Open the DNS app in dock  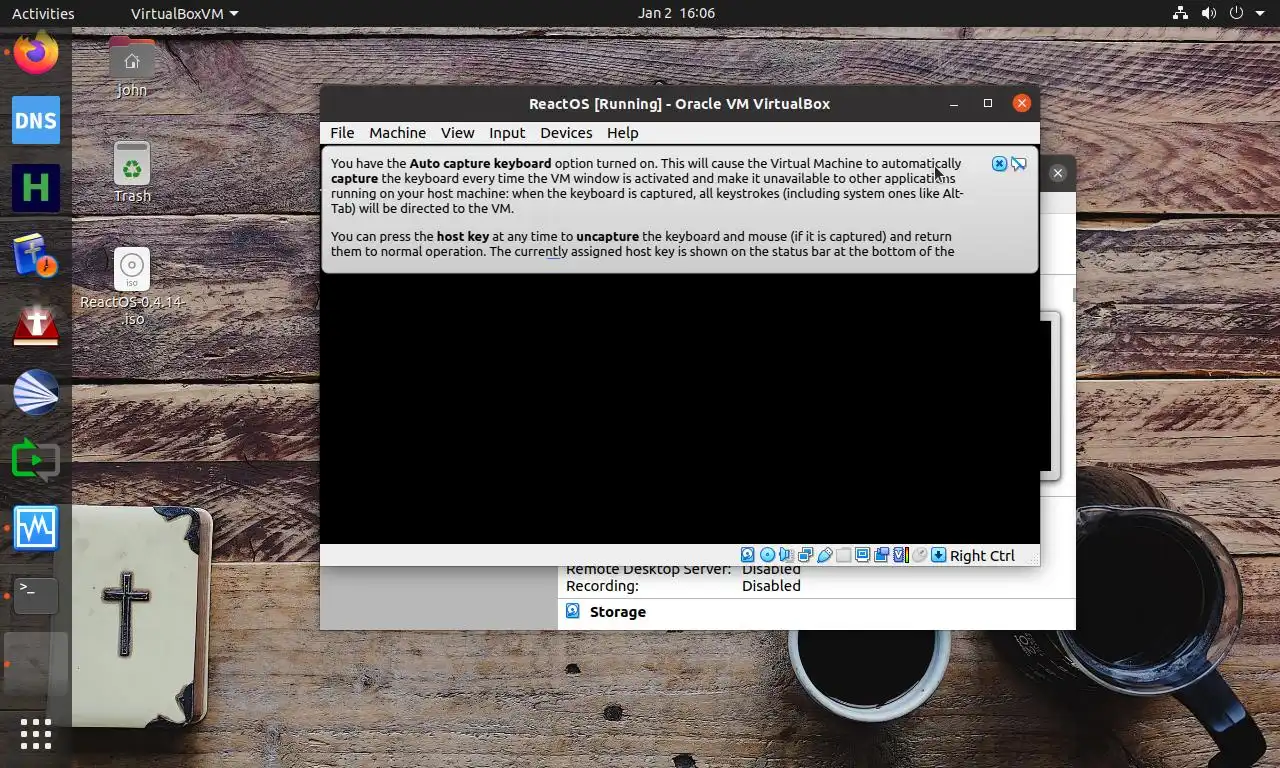36,120
